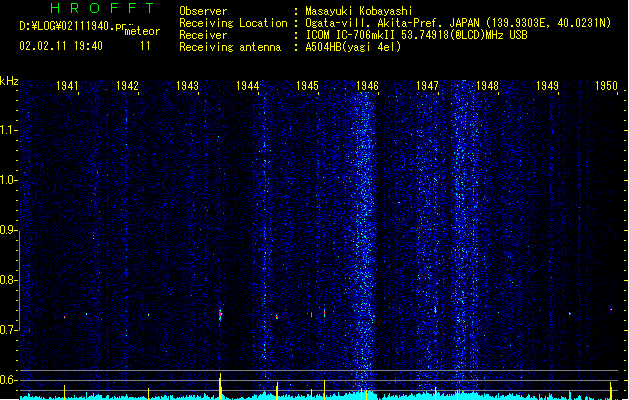Viewport: 629px width, 400px height.
Task: Click the green 'meteor' label
Action: point(142,31)
